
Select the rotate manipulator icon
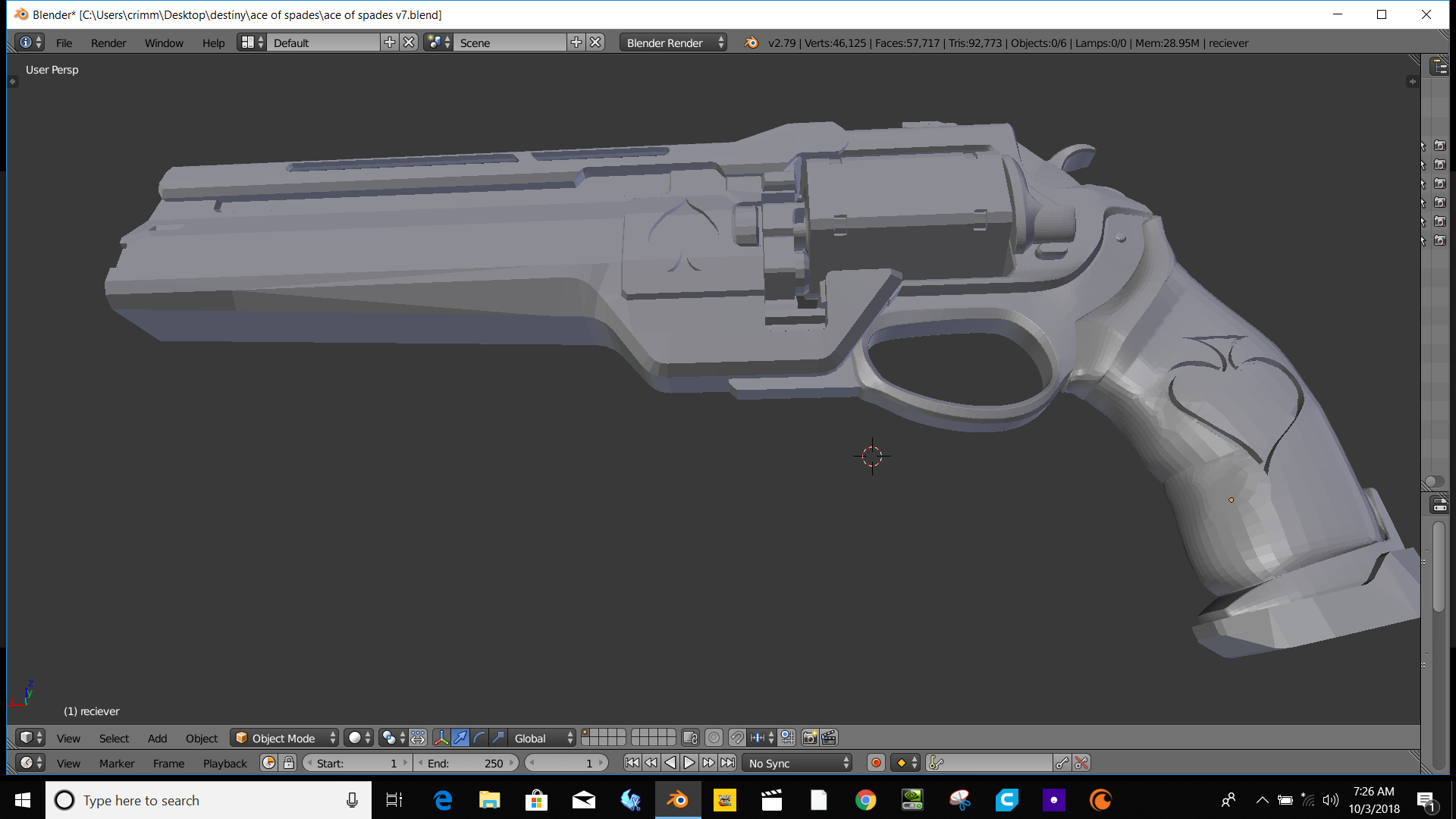pyautogui.click(x=479, y=738)
